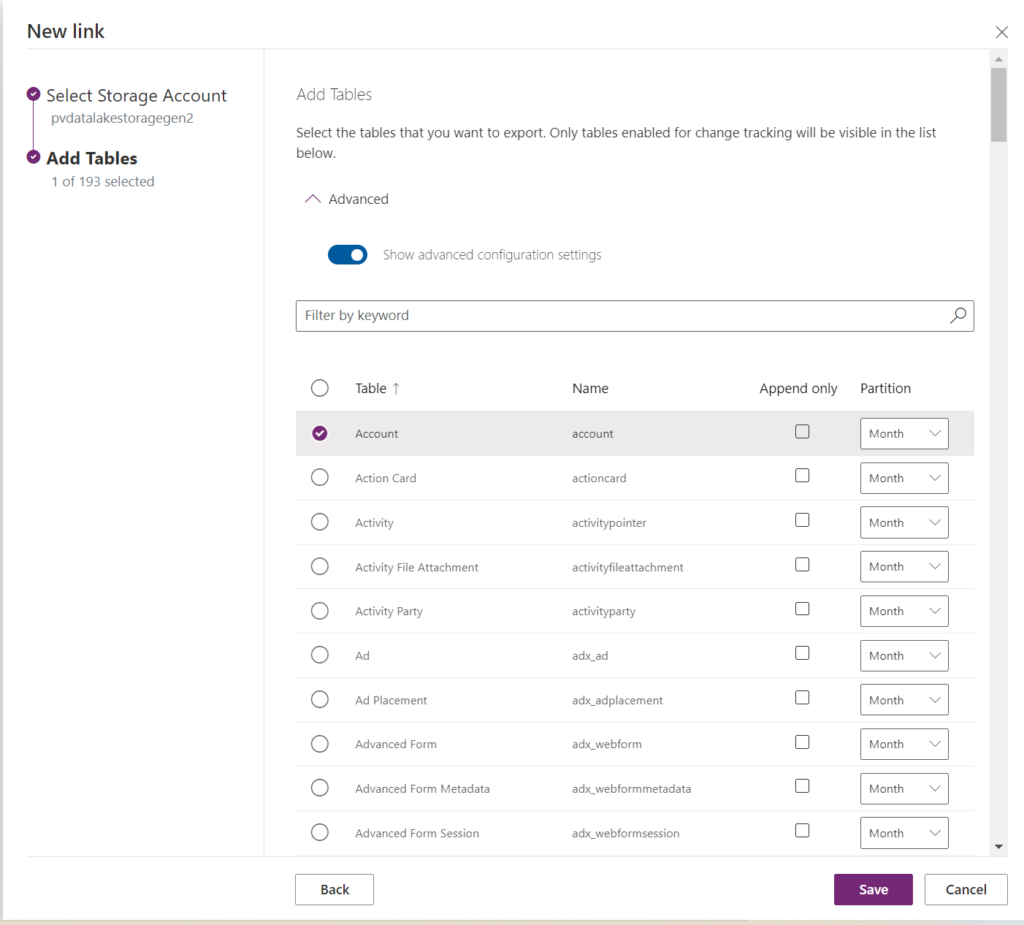Select the Action Card table
Image resolution: width=1024 pixels, height=925 pixels.
[x=319, y=478]
